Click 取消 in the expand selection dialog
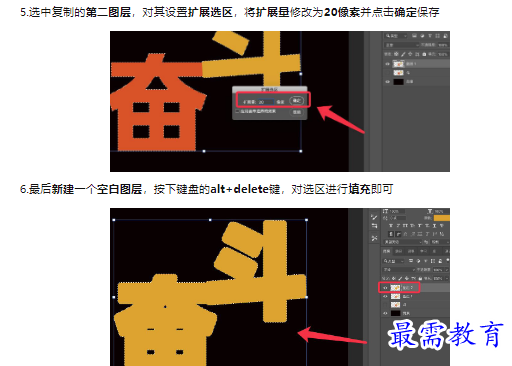This screenshot has height=366, width=512. (x=297, y=112)
